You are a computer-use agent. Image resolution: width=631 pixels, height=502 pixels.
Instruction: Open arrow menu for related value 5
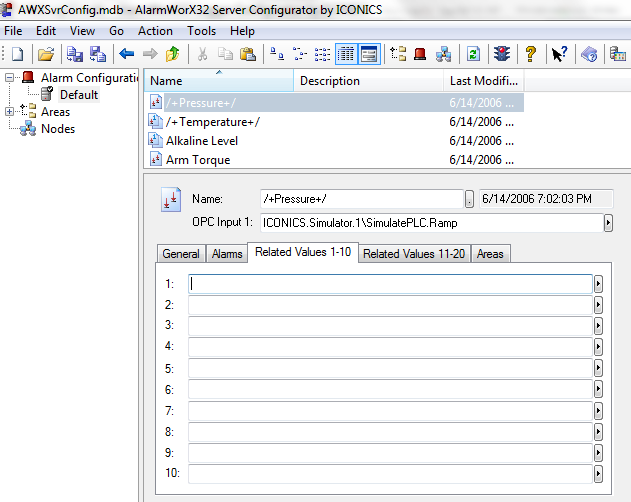click(x=598, y=368)
